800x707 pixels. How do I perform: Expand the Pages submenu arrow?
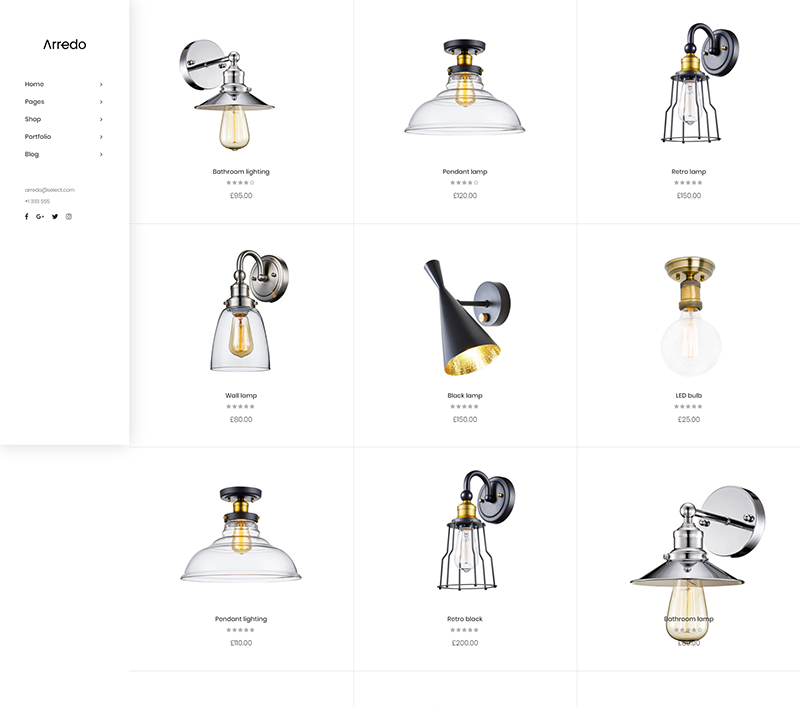(x=101, y=102)
